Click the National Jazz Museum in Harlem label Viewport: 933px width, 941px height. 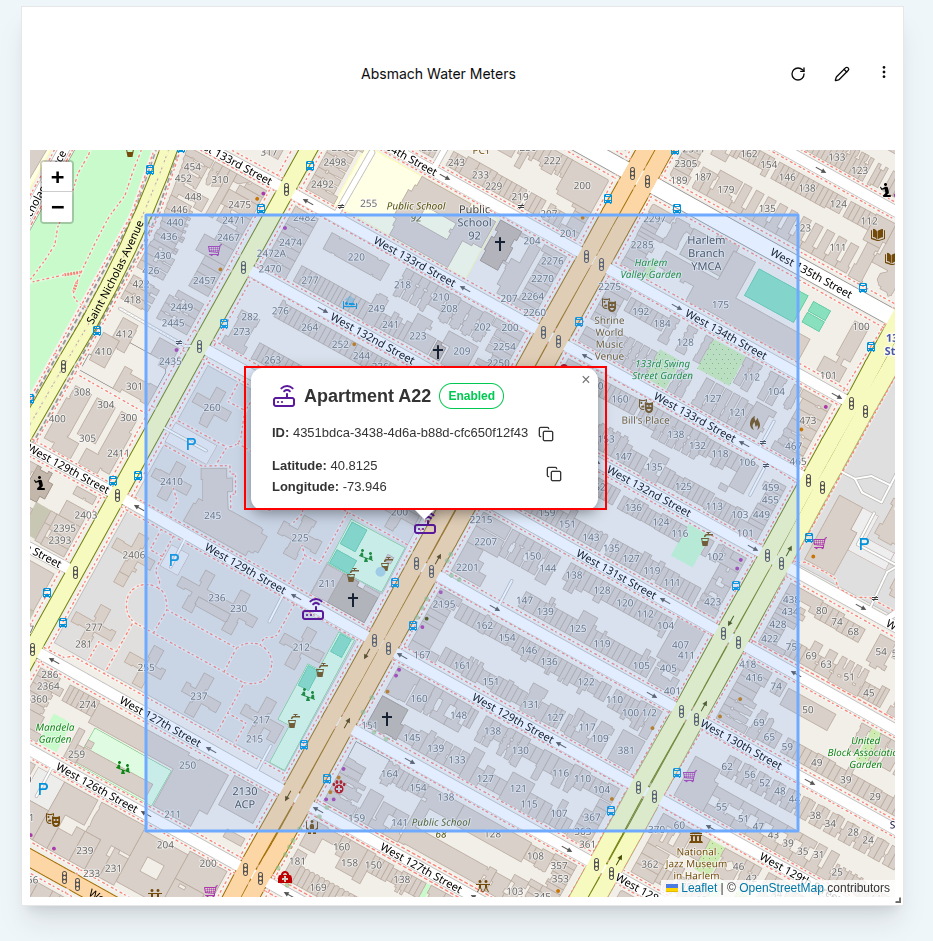pos(696,864)
